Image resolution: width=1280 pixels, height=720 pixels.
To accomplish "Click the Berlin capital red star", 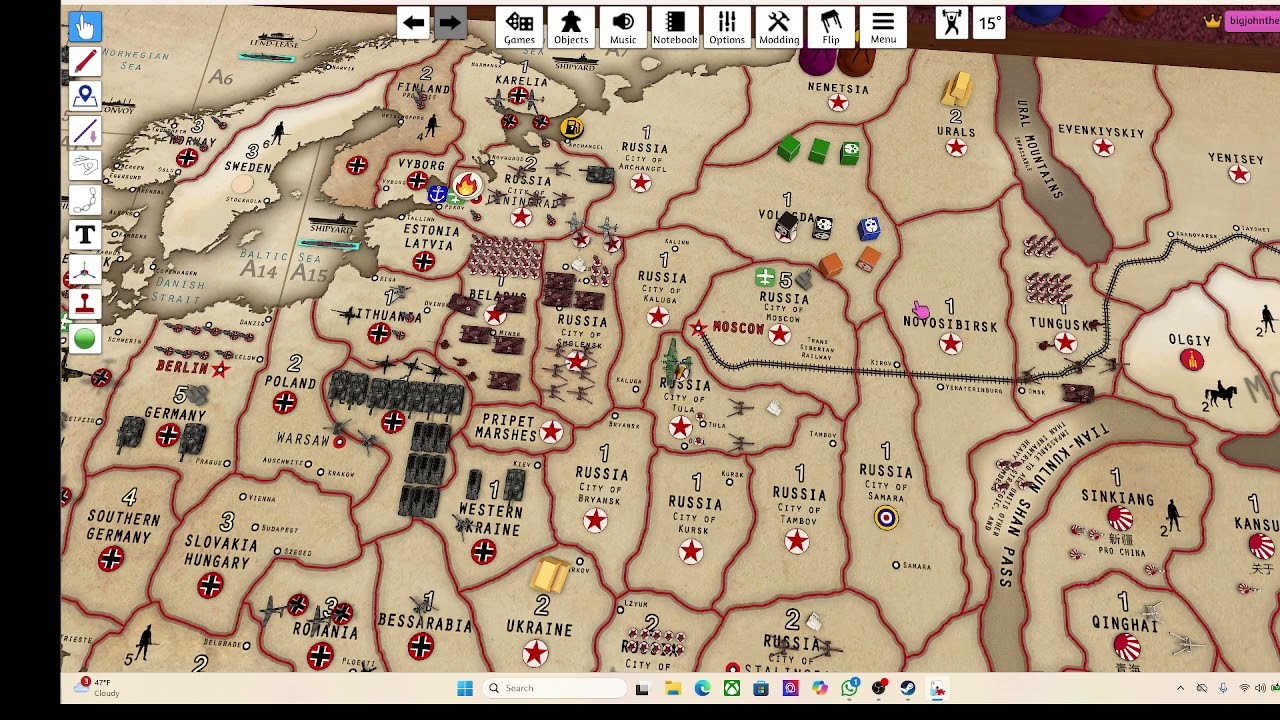I will (220, 369).
